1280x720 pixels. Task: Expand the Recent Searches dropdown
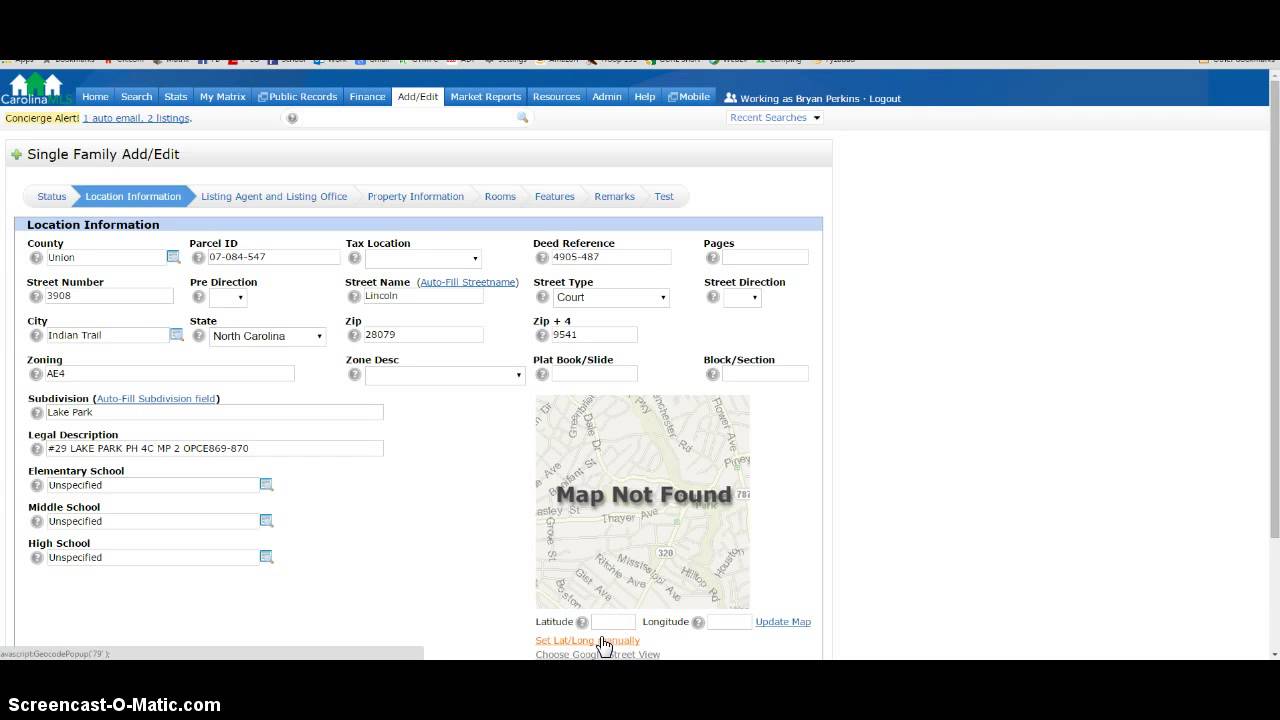pyautogui.click(x=775, y=118)
